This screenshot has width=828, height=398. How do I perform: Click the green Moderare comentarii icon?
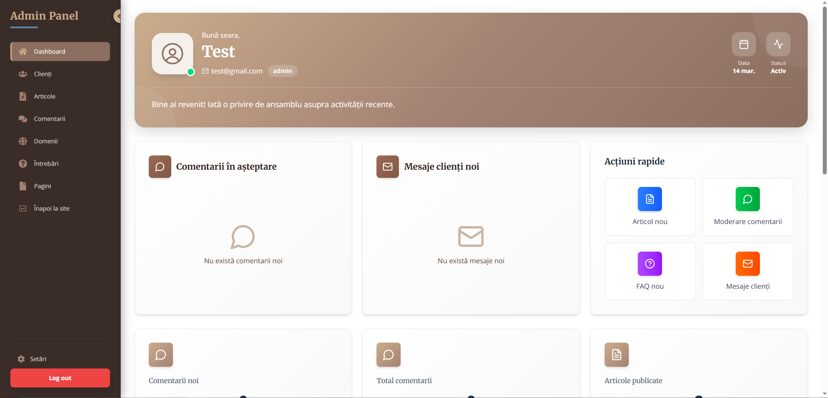tap(748, 200)
